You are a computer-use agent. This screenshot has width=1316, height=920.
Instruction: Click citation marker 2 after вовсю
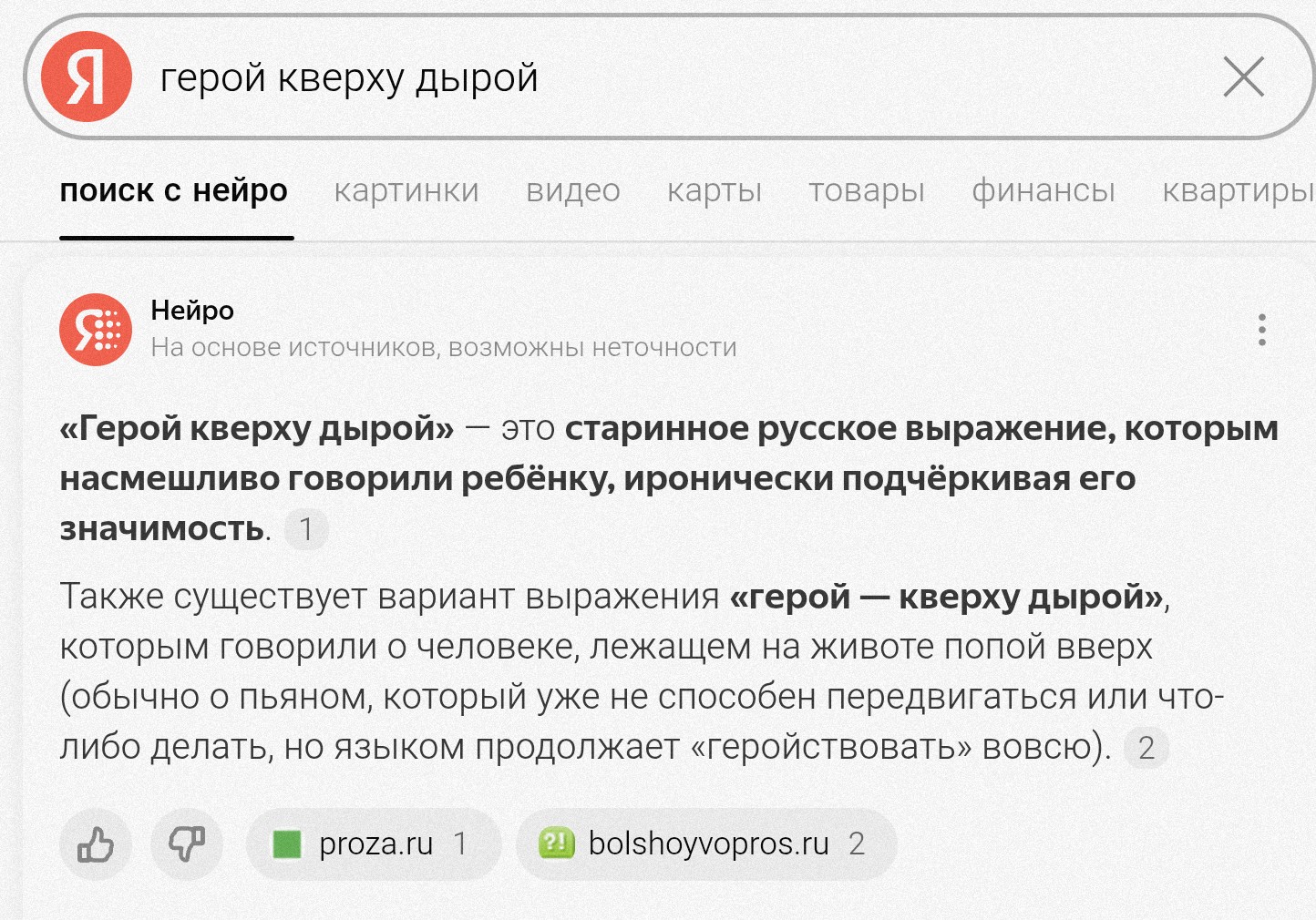coord(1146,748)
